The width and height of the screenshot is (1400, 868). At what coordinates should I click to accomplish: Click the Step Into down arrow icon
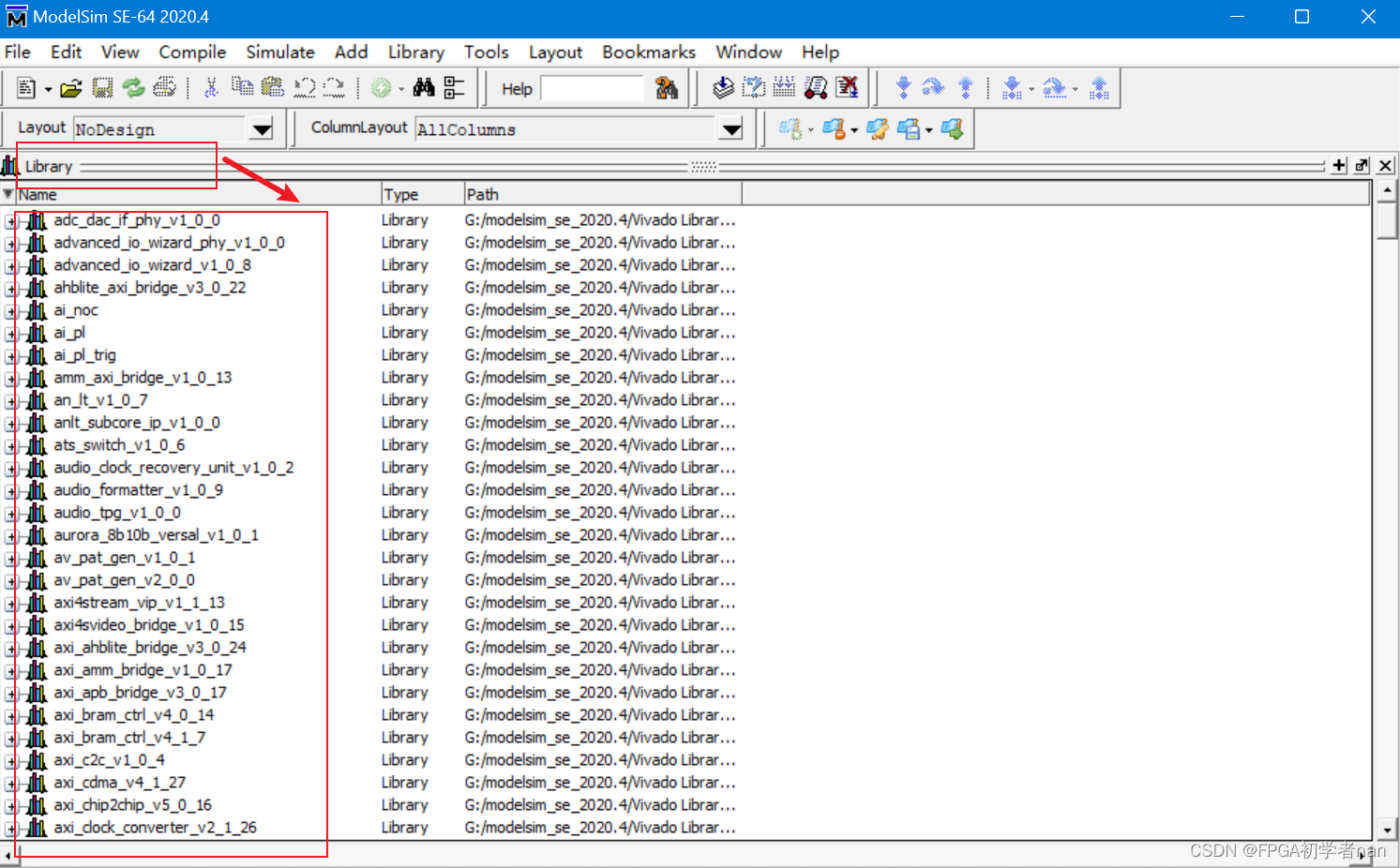point(903,88)
